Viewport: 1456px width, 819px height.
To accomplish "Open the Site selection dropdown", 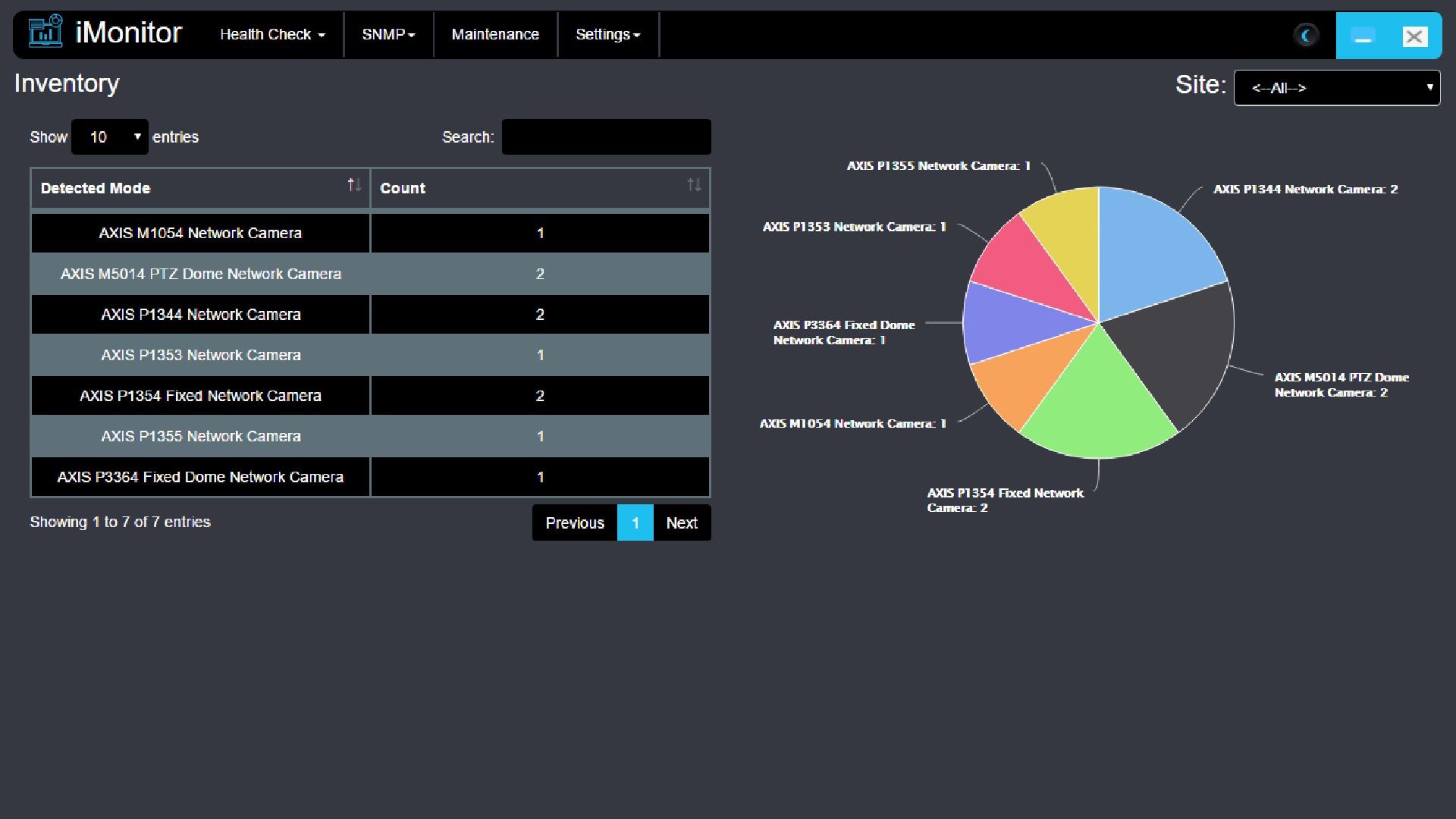I will click(1337, 88).
